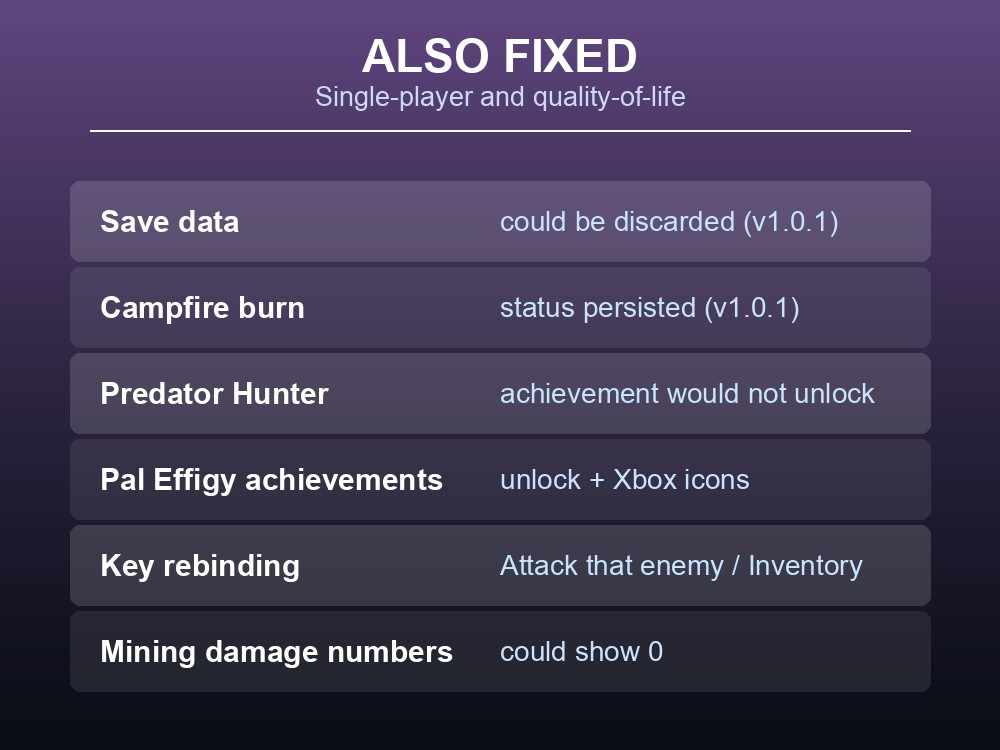Click 'could show 0' text
This screenshot has height=750, width=1000.
[581, 652]
